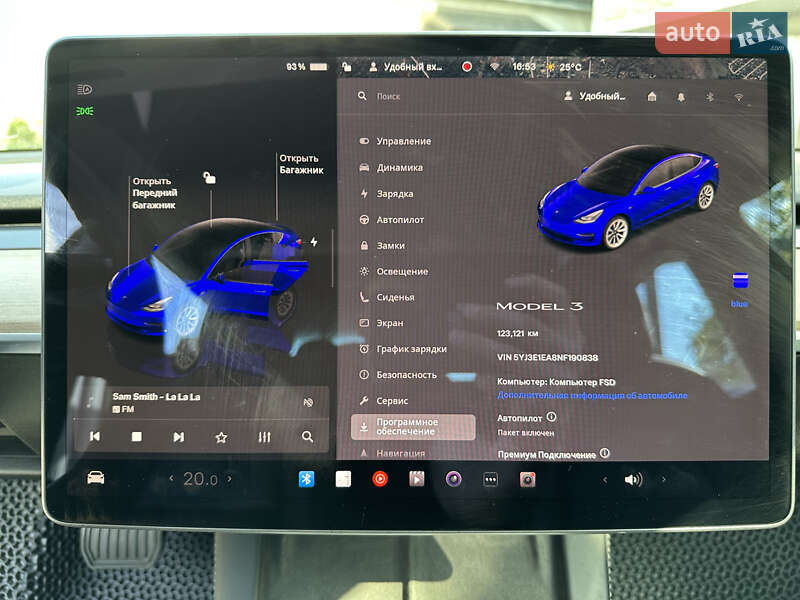800x600 pixels.
Task: Open the settings profile selector Удобный
Action: click(595, 96)
